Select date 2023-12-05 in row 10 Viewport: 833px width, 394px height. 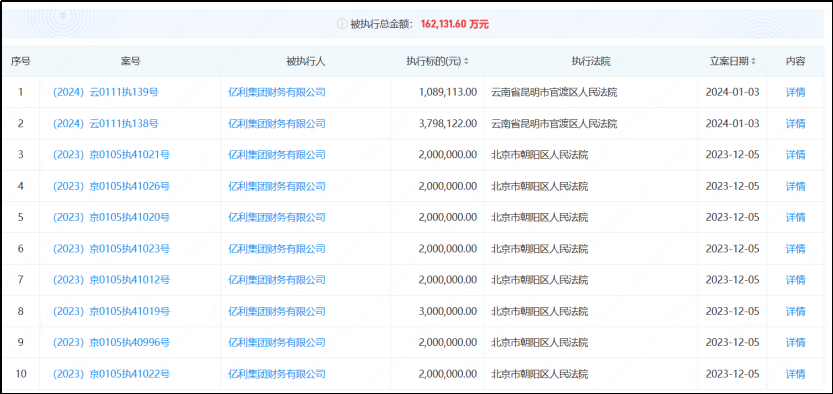733,374
